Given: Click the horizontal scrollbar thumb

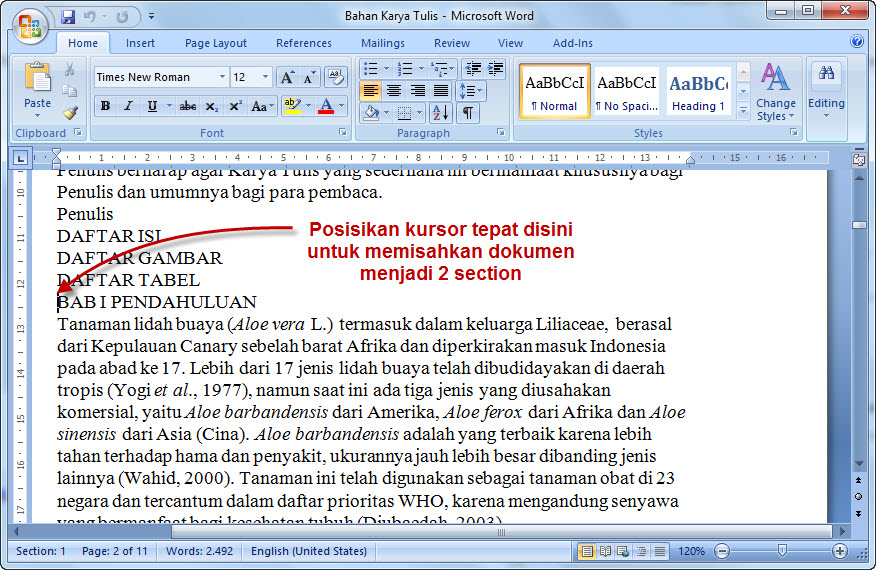Looking at the screenshot, I should tap(501, 532).
